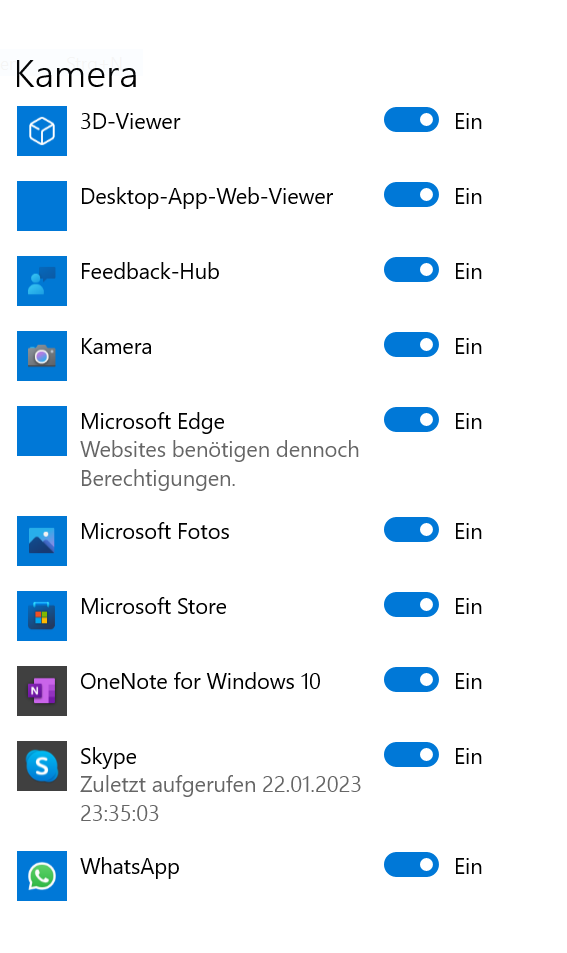Click the Feedback-Hub app icon
Image resolution: width=567 pixels, height=953 pixels.
42,281
